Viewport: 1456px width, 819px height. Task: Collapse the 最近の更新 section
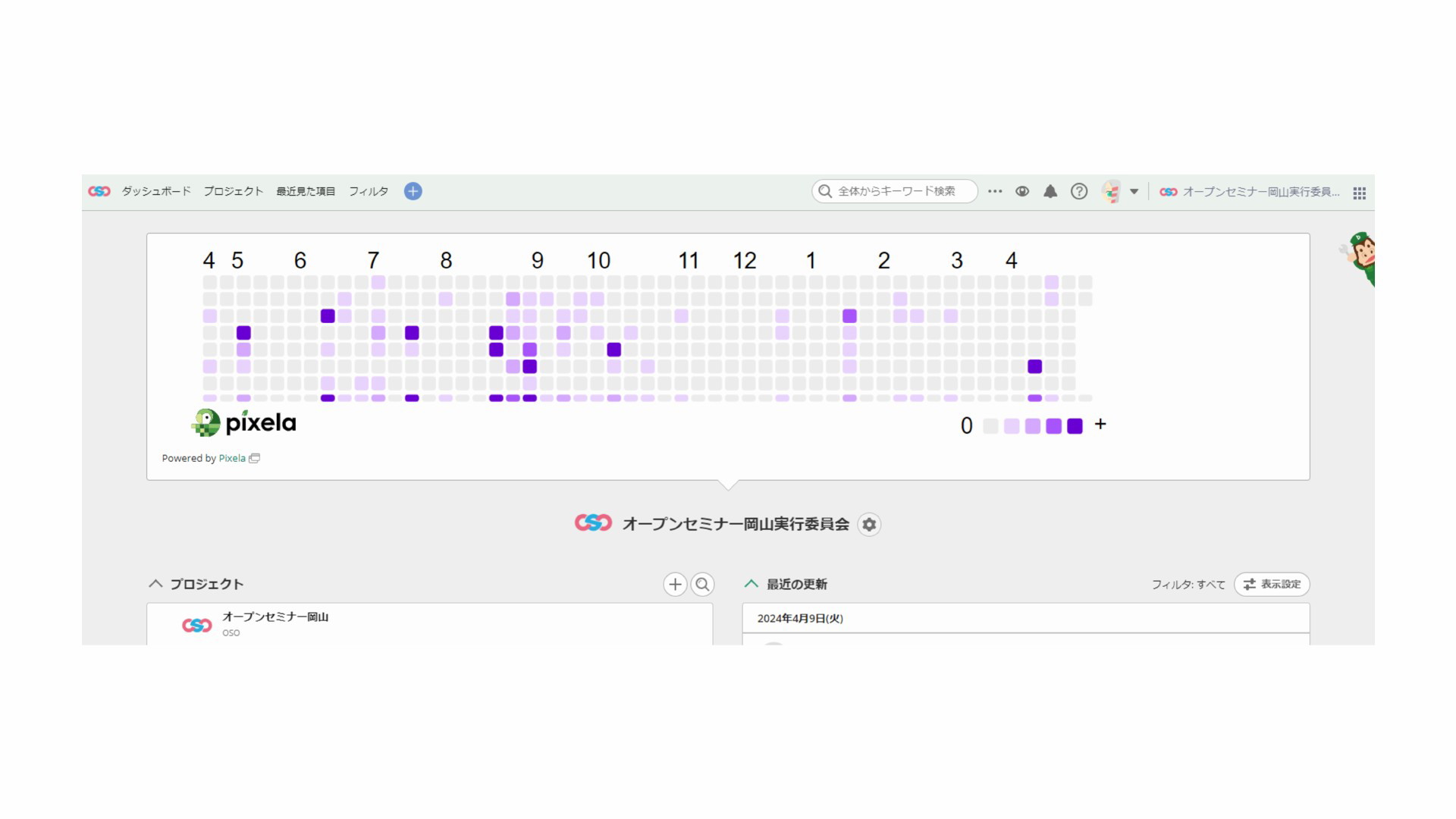(752, 584)
